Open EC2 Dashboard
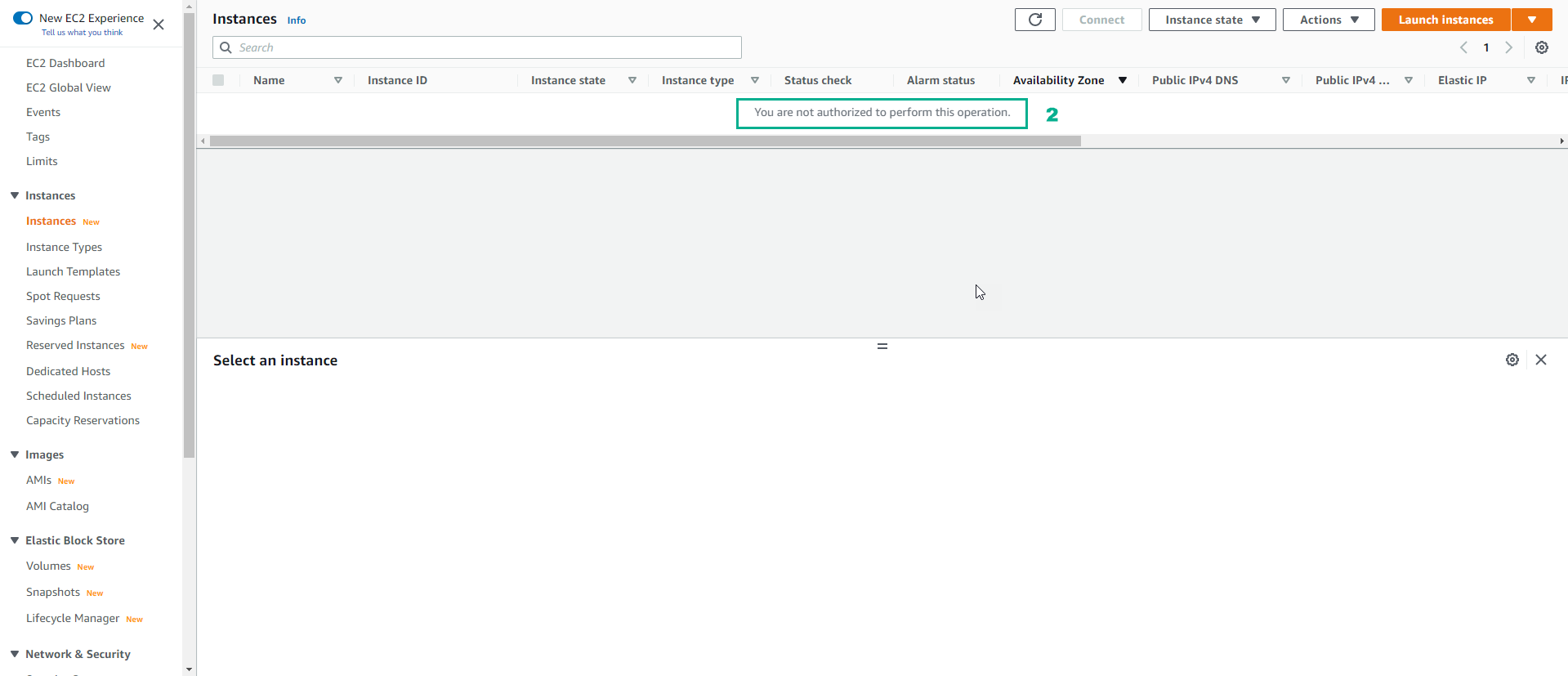The image size is (1568, 676). click(65, 63)
